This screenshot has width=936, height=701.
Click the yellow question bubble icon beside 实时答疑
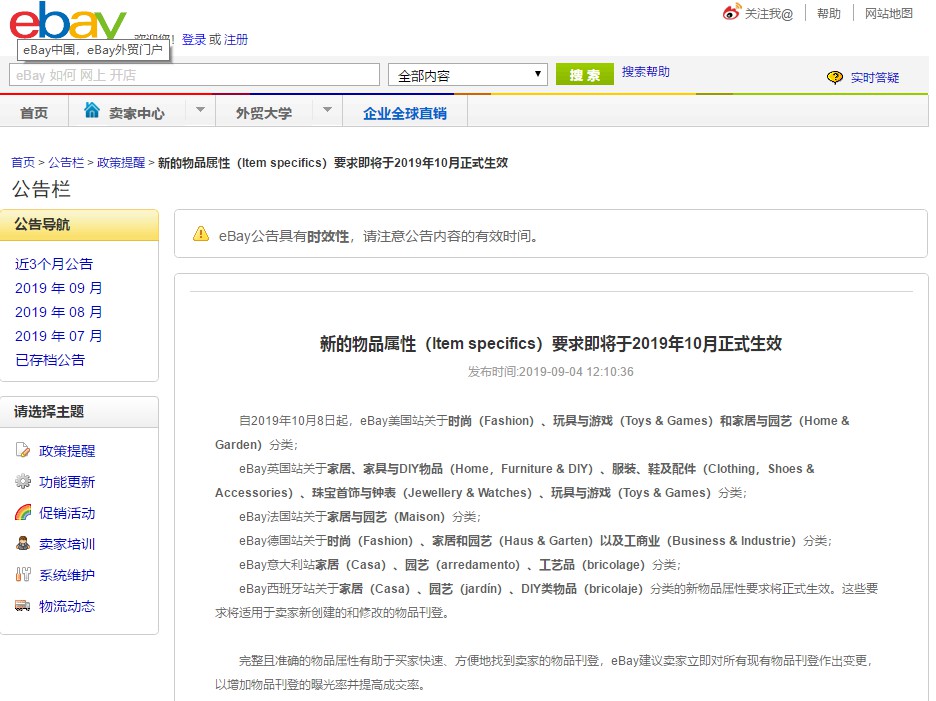tap(835, 77)
